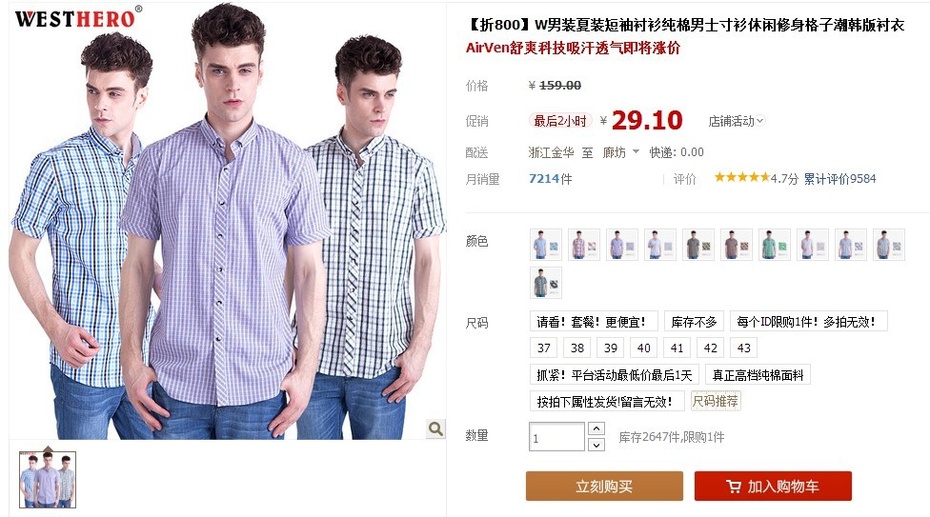Open the 尺码推荐 size recommendation link
This screenshot has width=930, height=517.
click(715, 401)
